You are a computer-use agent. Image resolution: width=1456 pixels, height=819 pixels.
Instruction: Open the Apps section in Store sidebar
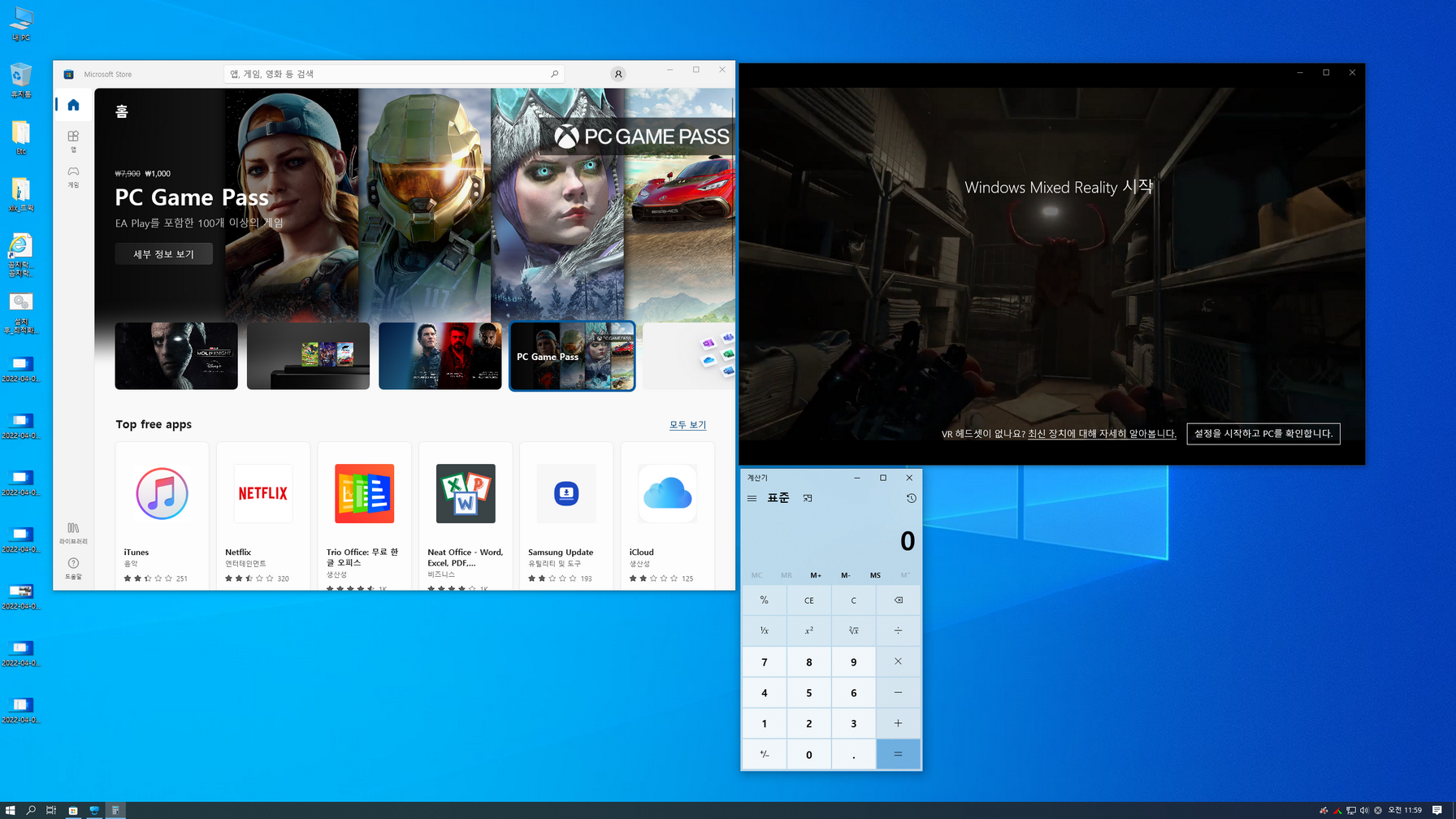pos(73,141)
